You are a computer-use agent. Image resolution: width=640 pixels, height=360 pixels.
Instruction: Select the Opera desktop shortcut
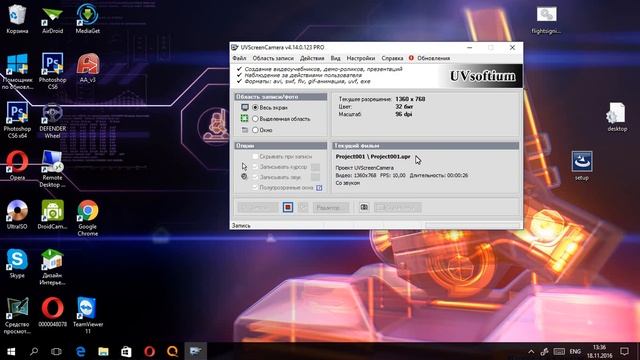[x=17, y=166]
